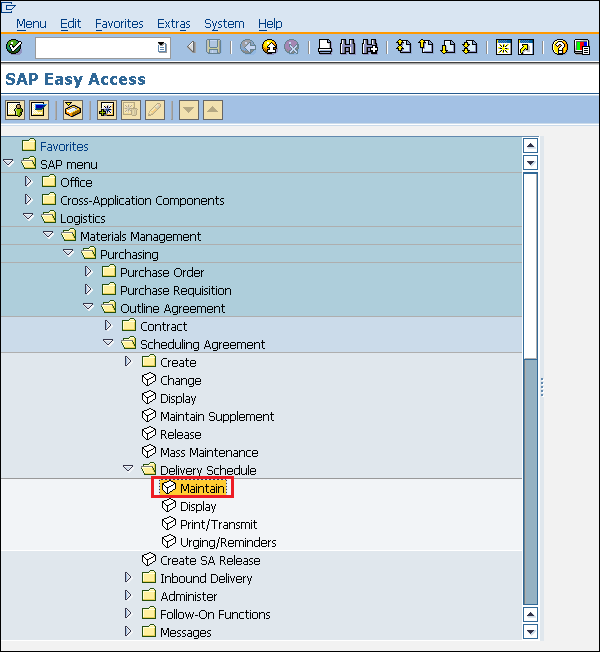Expand the Inbound Delivery folder

(x=128, y=577)
